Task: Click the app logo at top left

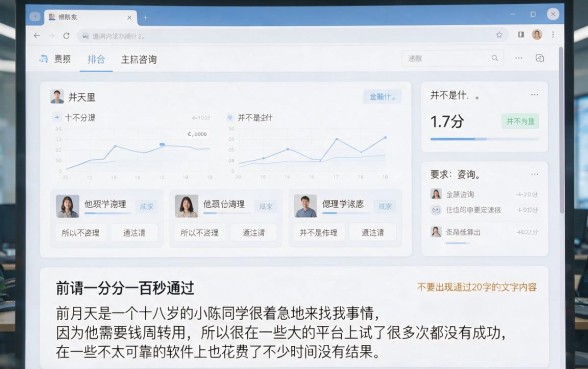Action: [44, 59]
